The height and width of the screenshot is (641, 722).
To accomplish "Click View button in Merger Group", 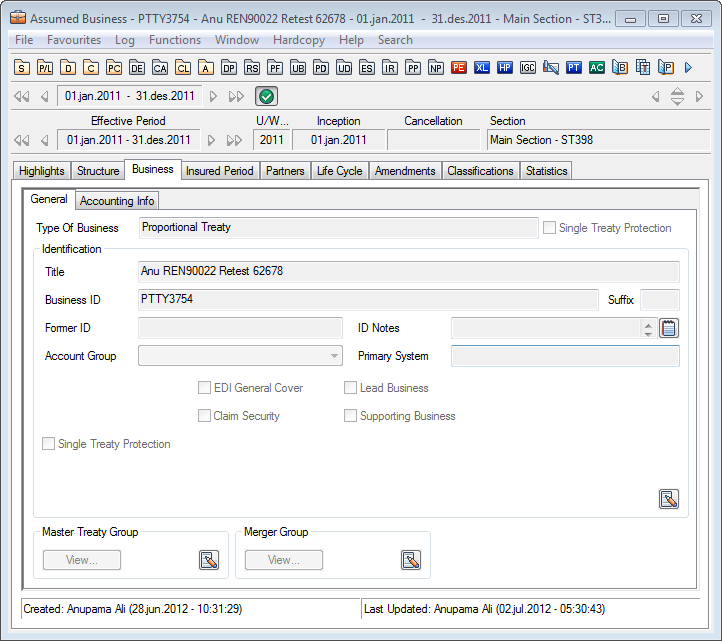I will tap(284, 560).
